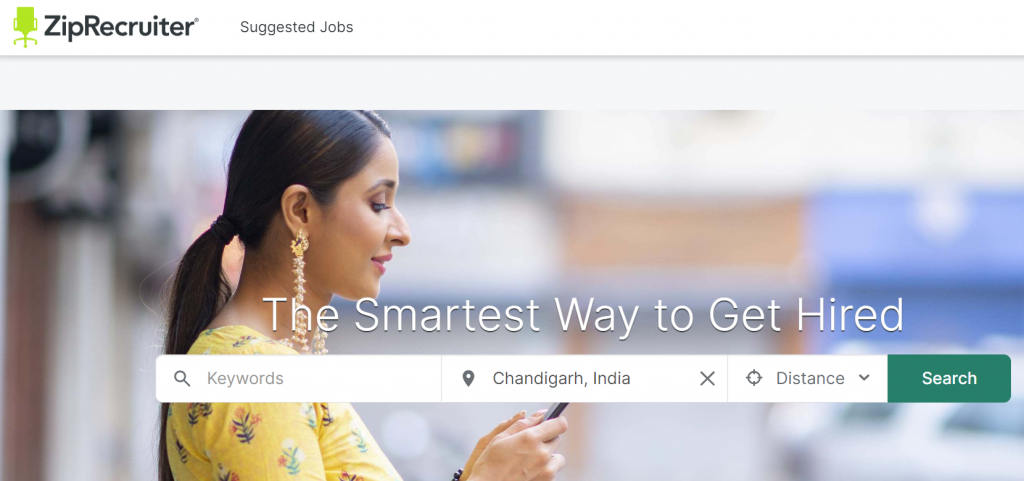Focus the Keywords search input

(x=298, y=379)
